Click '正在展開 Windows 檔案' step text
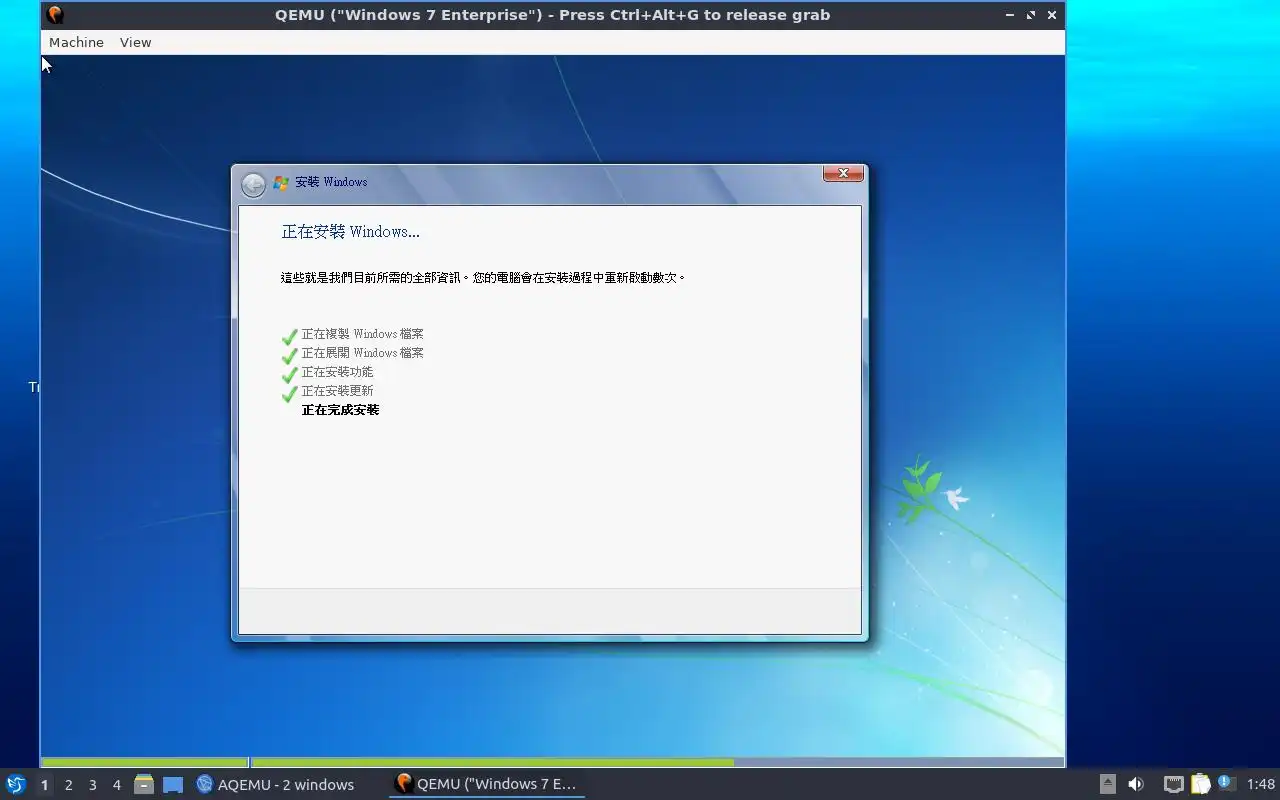 point(362,353)
